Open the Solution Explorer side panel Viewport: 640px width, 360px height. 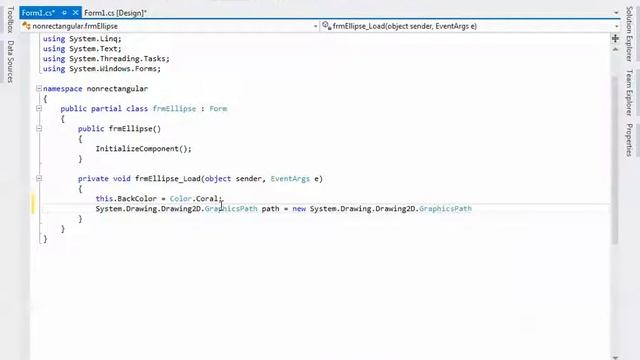click(x=629, y=34)
